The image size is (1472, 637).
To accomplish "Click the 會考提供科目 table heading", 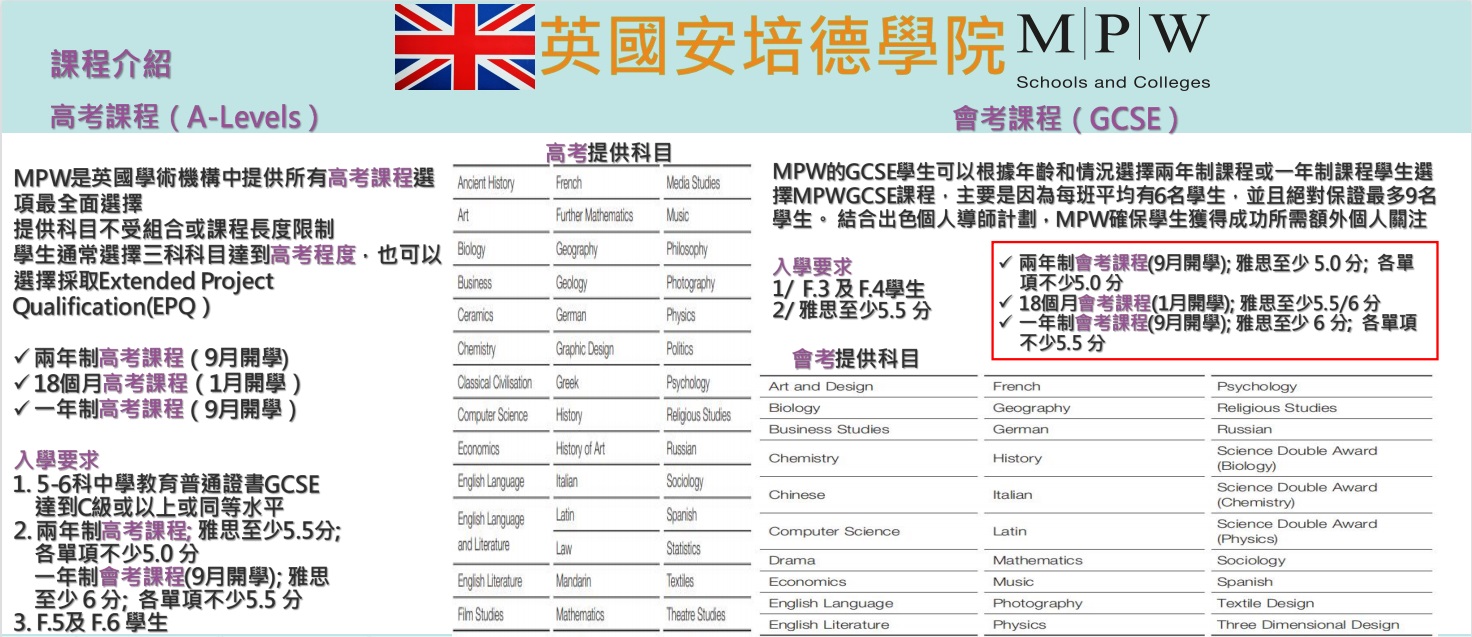I will pyautogui.click(x=856, y=358).
